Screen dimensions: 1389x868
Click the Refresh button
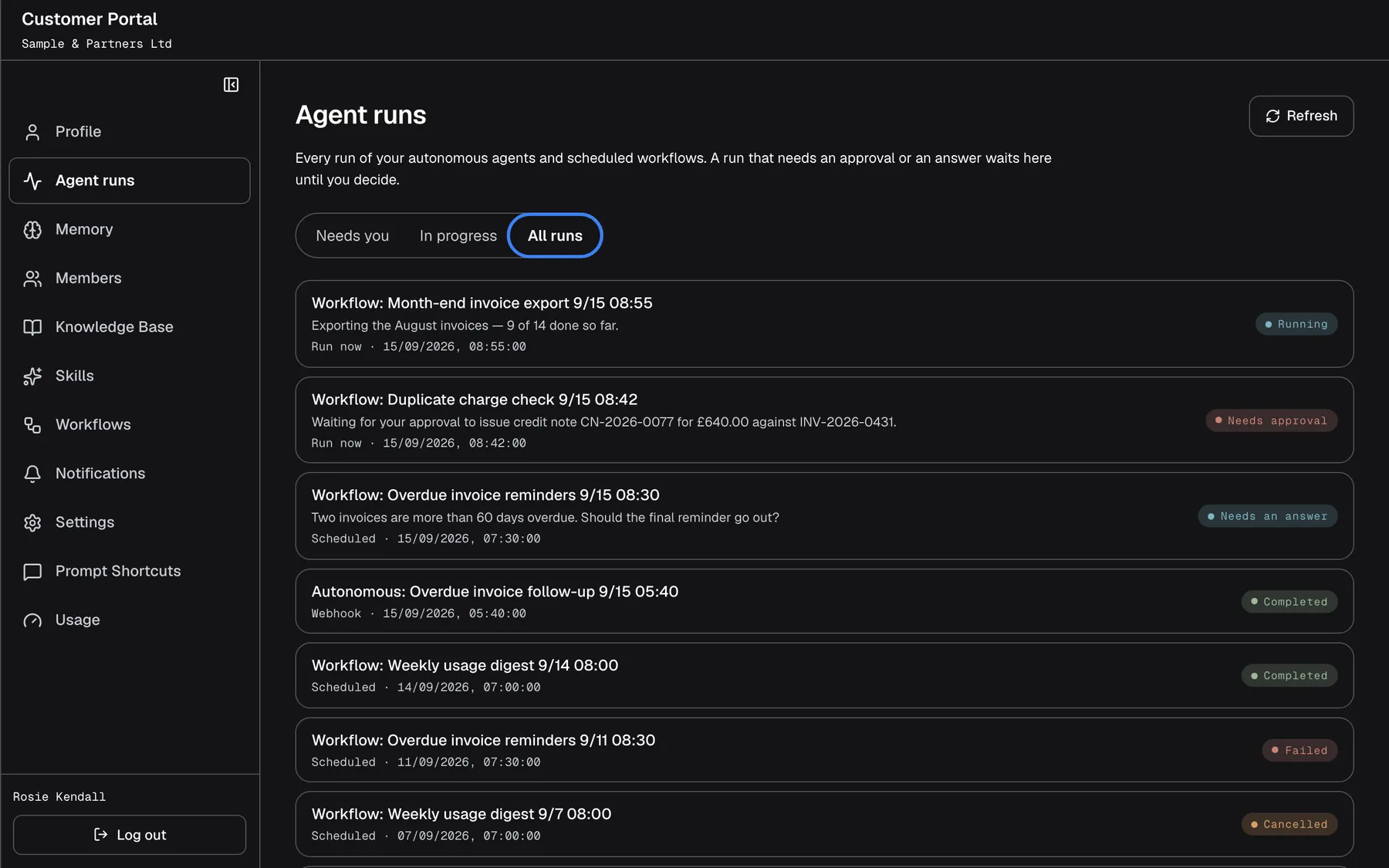(x=1301, y=116)
